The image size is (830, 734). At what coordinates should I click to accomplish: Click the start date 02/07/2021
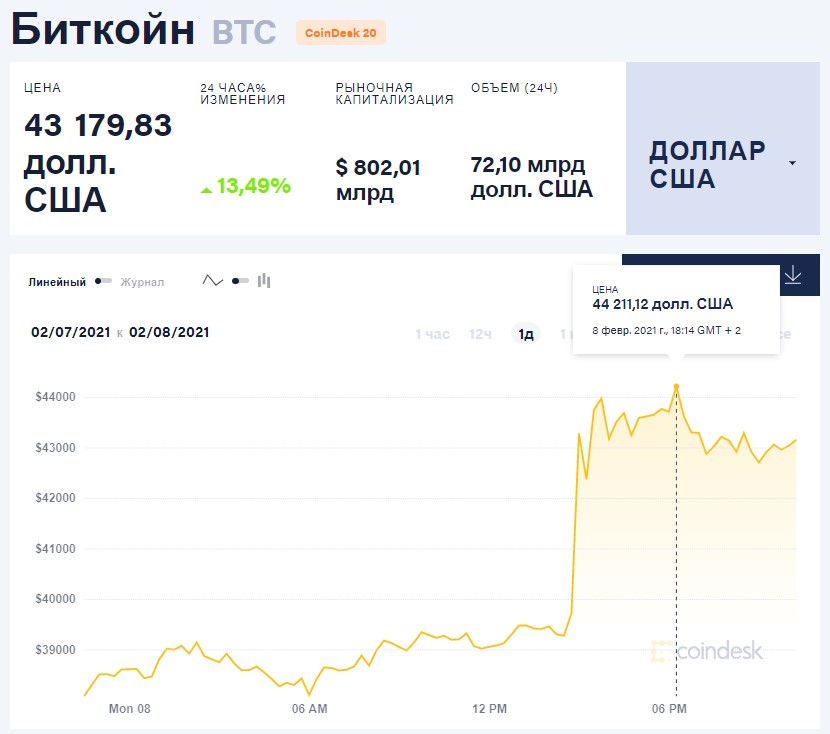pyautogui.click(x=72, y=332)
